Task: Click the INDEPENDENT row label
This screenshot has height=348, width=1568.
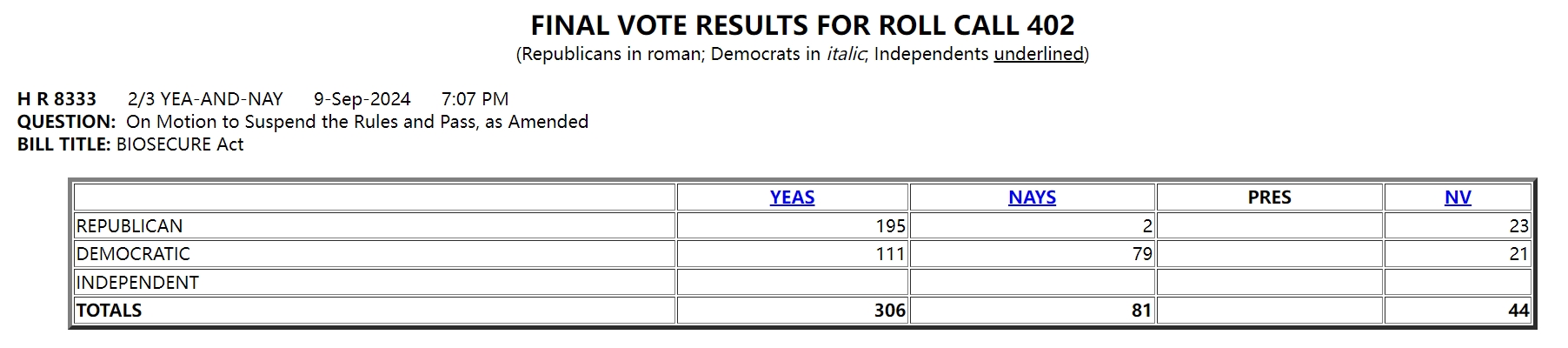Action: point(137,283)
